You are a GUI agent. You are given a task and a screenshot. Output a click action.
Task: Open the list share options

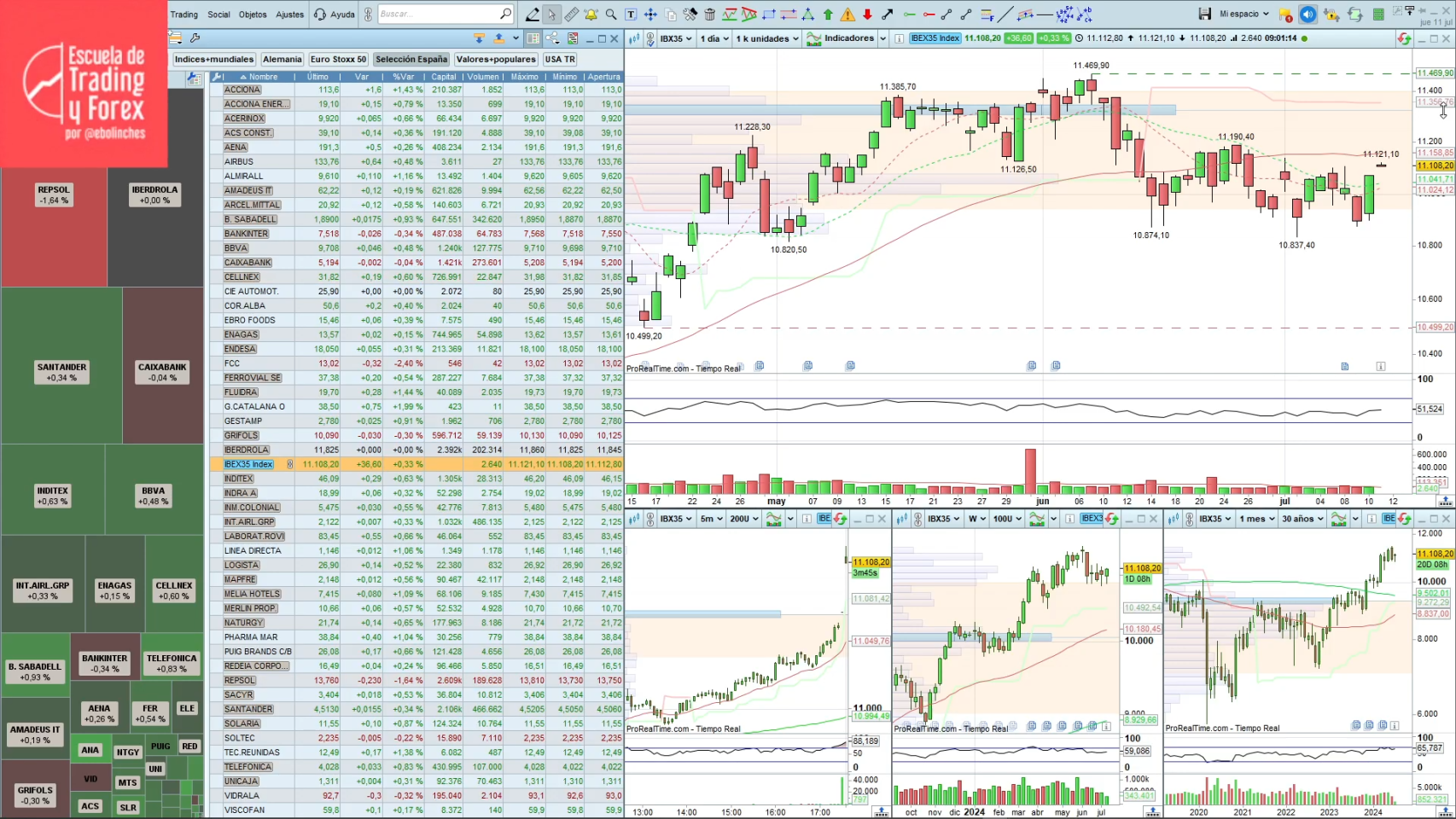click(552, 38)
